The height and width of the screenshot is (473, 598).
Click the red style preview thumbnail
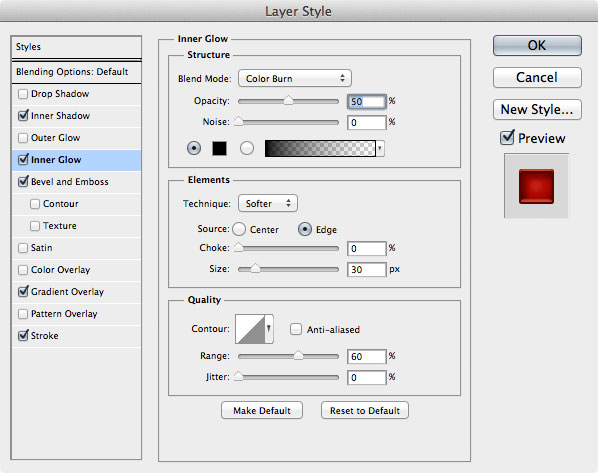(x=536, y=186)
